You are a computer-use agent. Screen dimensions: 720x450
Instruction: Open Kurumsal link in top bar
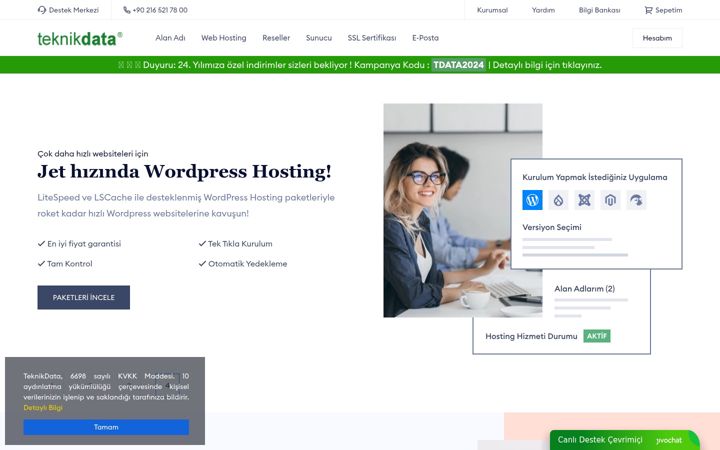click(492, 10)
